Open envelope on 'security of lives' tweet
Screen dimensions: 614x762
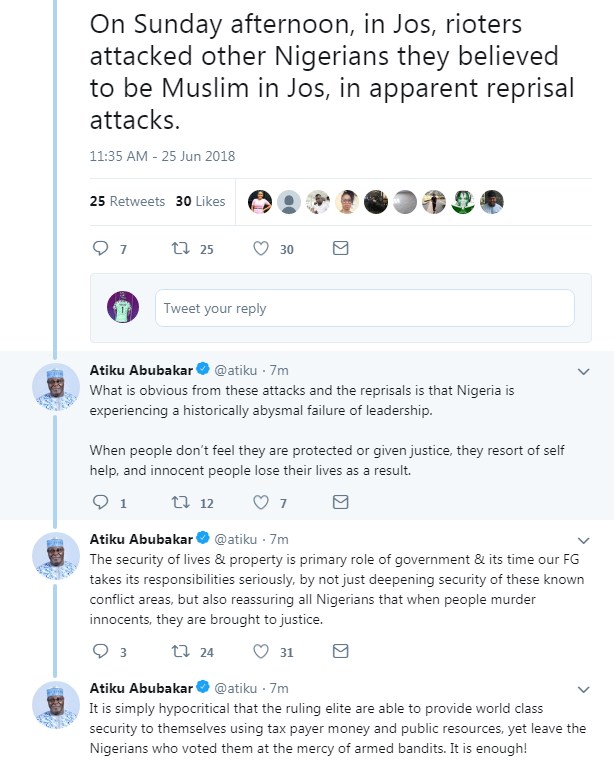point(340,651)
